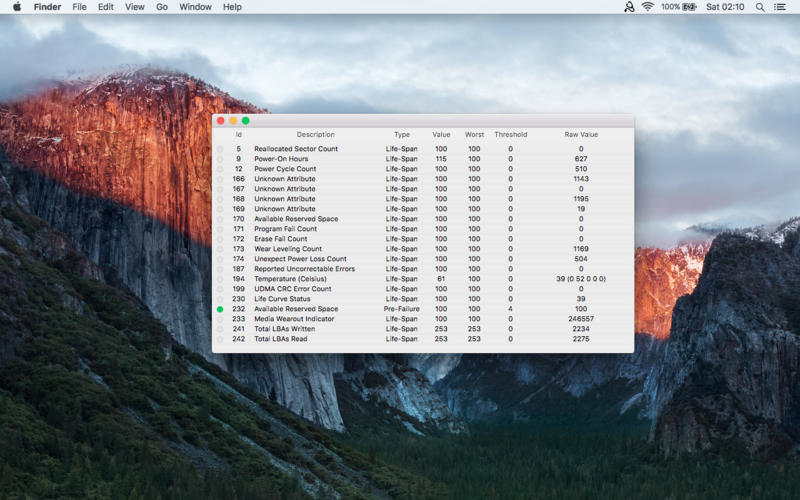This screenshot has height=500, width=800.
Task: Select the Media Wearout Indicator row
Action: coord(423,319)
